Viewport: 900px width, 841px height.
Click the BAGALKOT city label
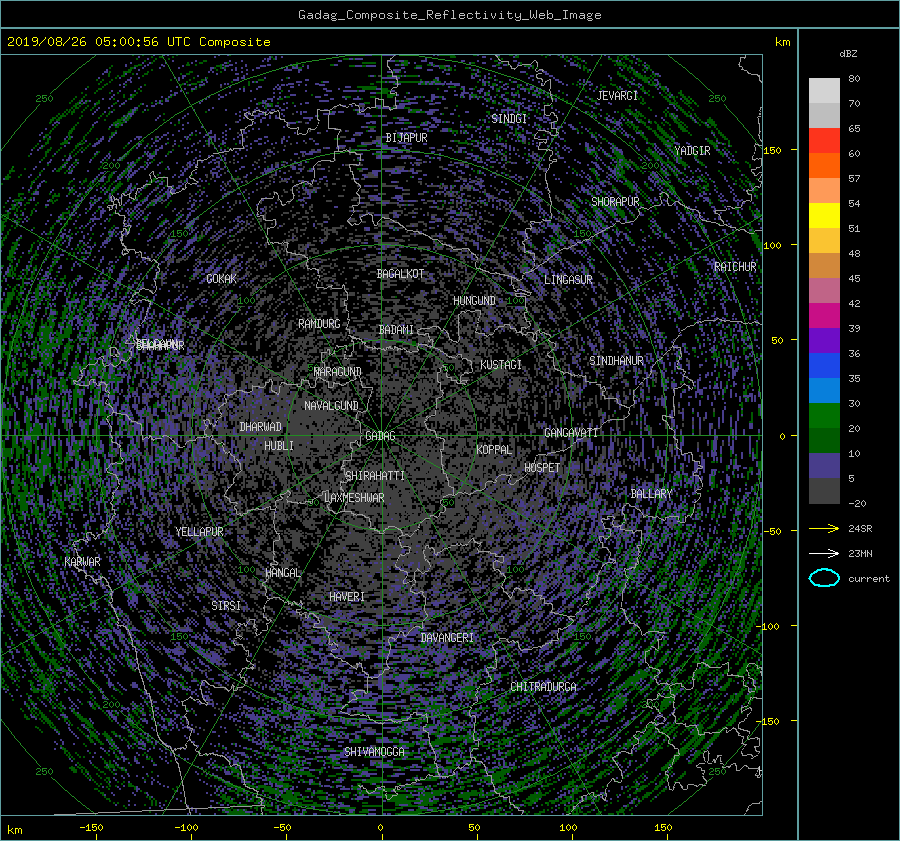[x=400, y=274]
